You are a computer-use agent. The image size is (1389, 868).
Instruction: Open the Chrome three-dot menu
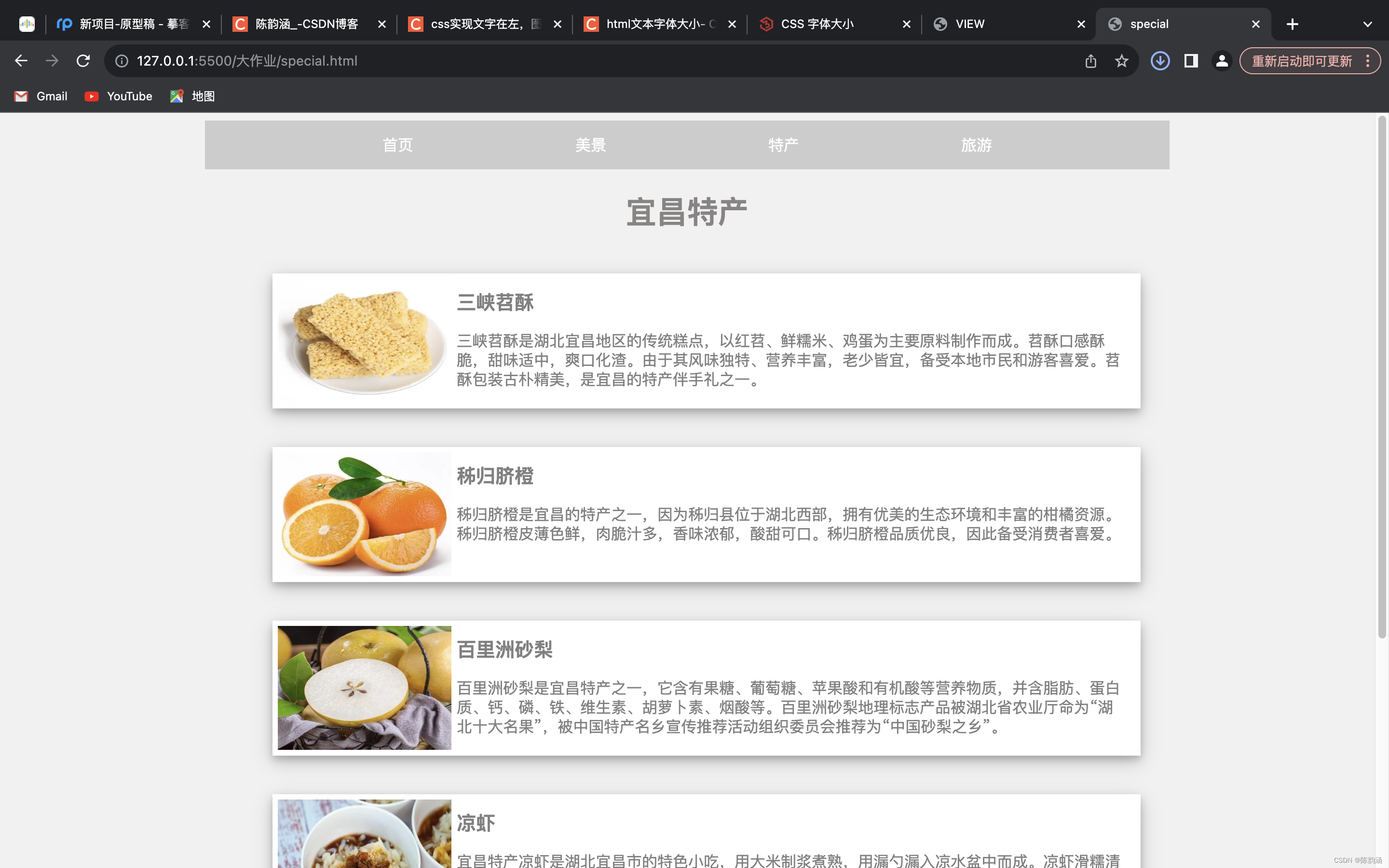coord(1368,61)
